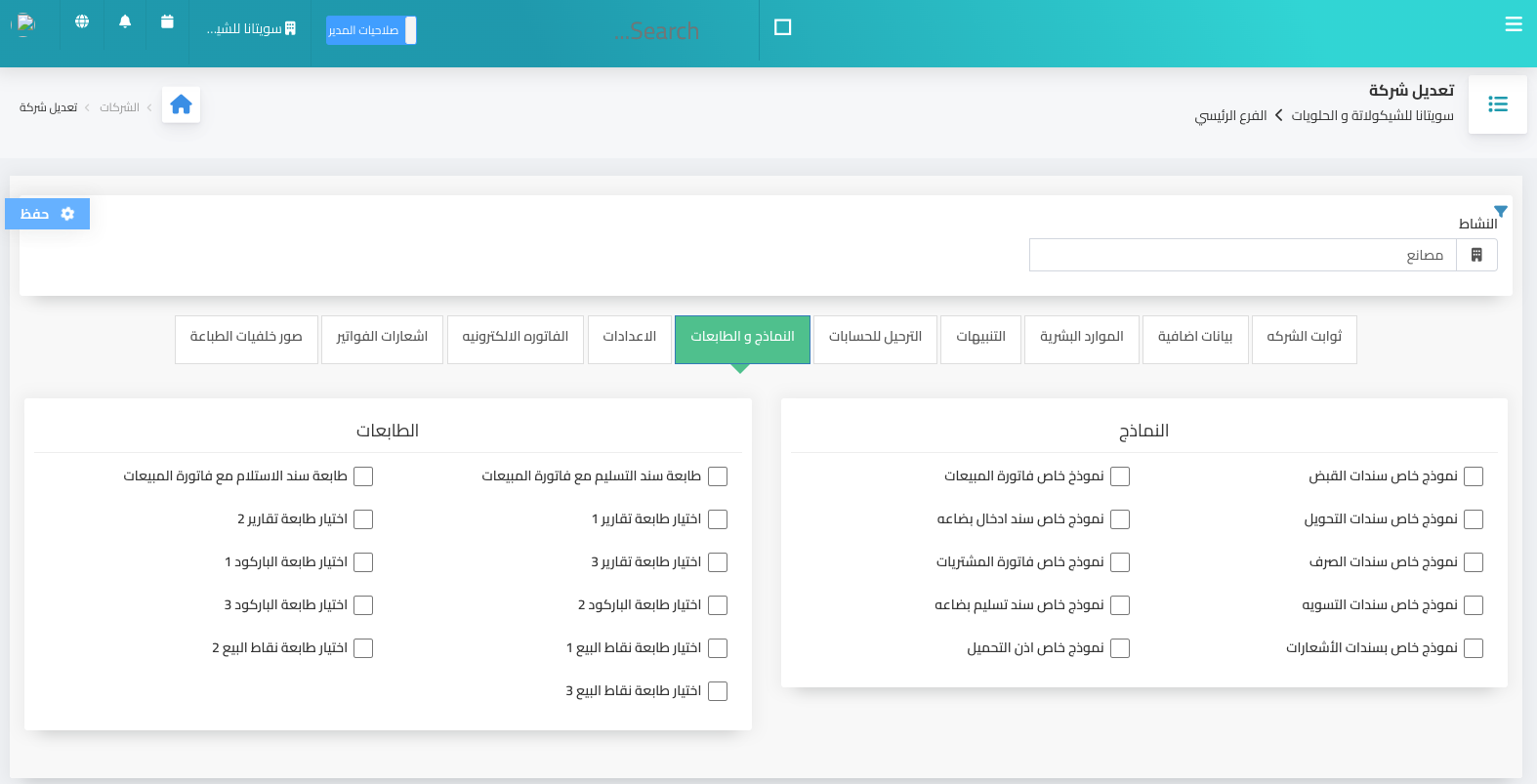
Task: Check نموذج خاص سند ادخال بضاعه
Action: point(1120,519)
